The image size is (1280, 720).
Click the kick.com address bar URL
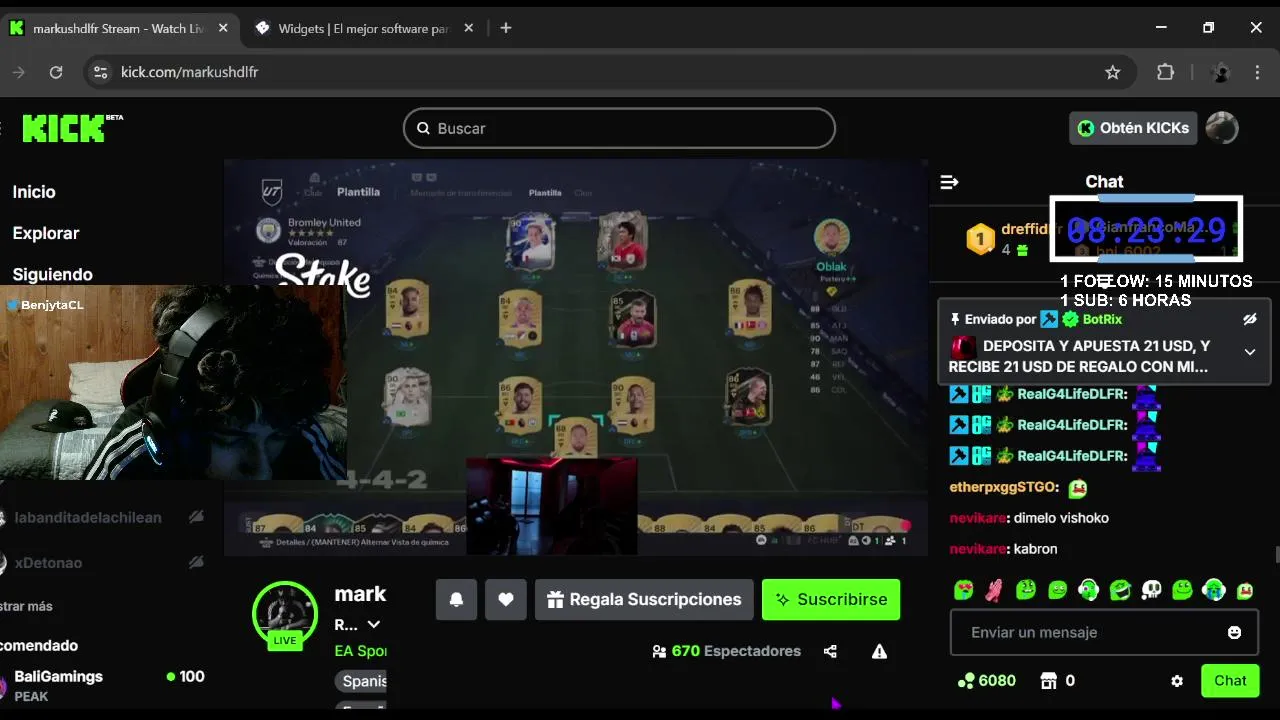coord(189,72)
